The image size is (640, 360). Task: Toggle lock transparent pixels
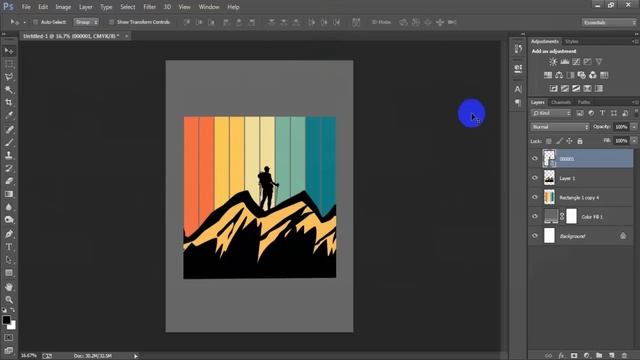(x=549, y=141)
